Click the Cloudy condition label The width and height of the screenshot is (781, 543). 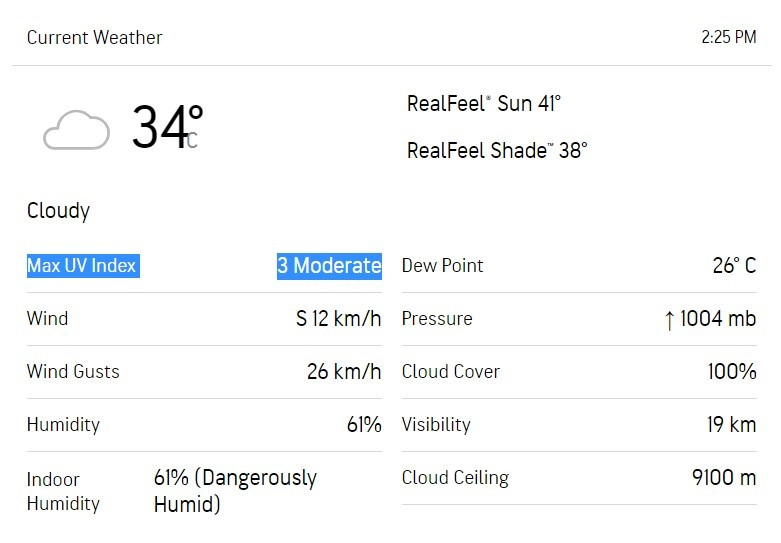click(58, 211)
